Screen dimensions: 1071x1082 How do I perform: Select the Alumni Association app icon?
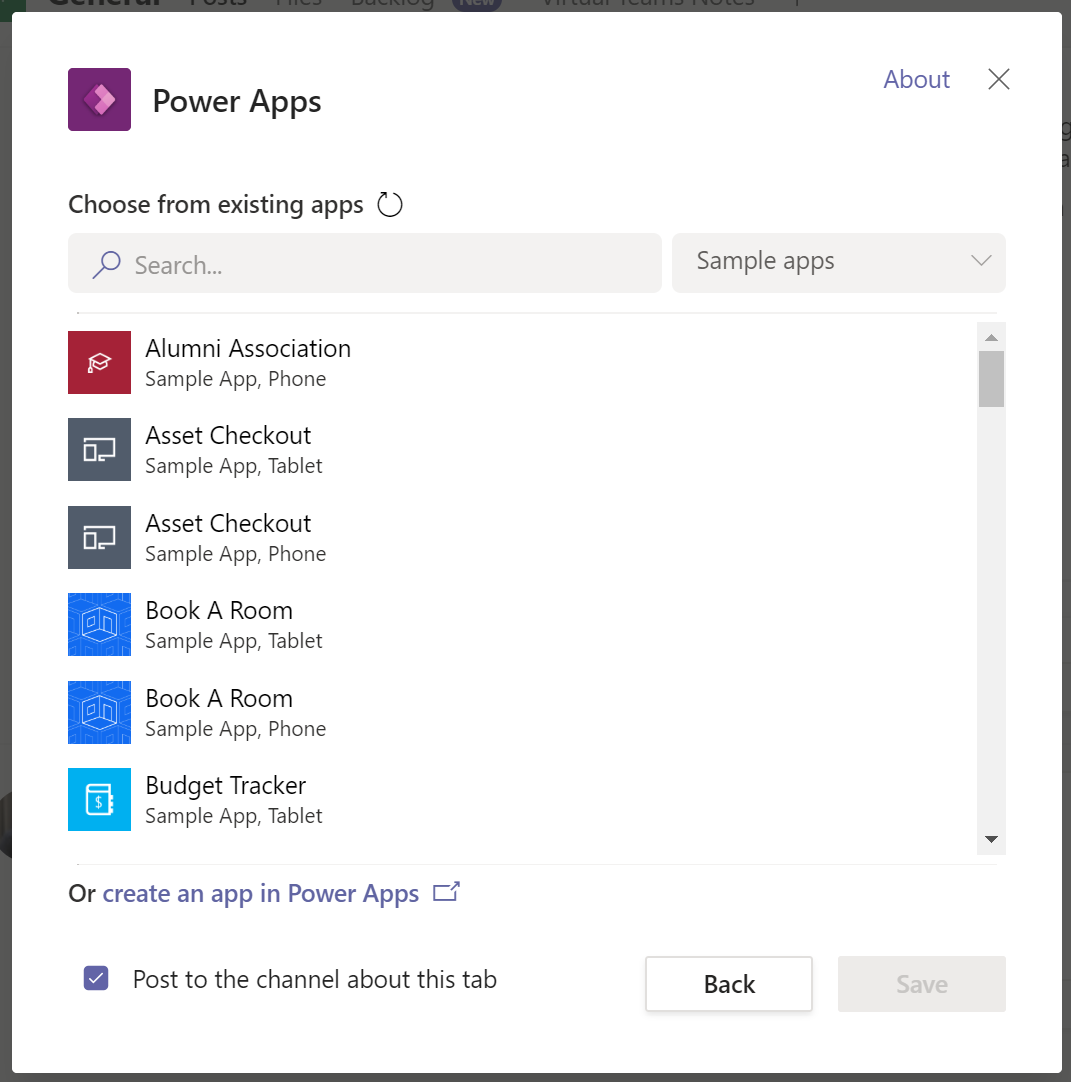pyautogui.click(x=99, y=362)
